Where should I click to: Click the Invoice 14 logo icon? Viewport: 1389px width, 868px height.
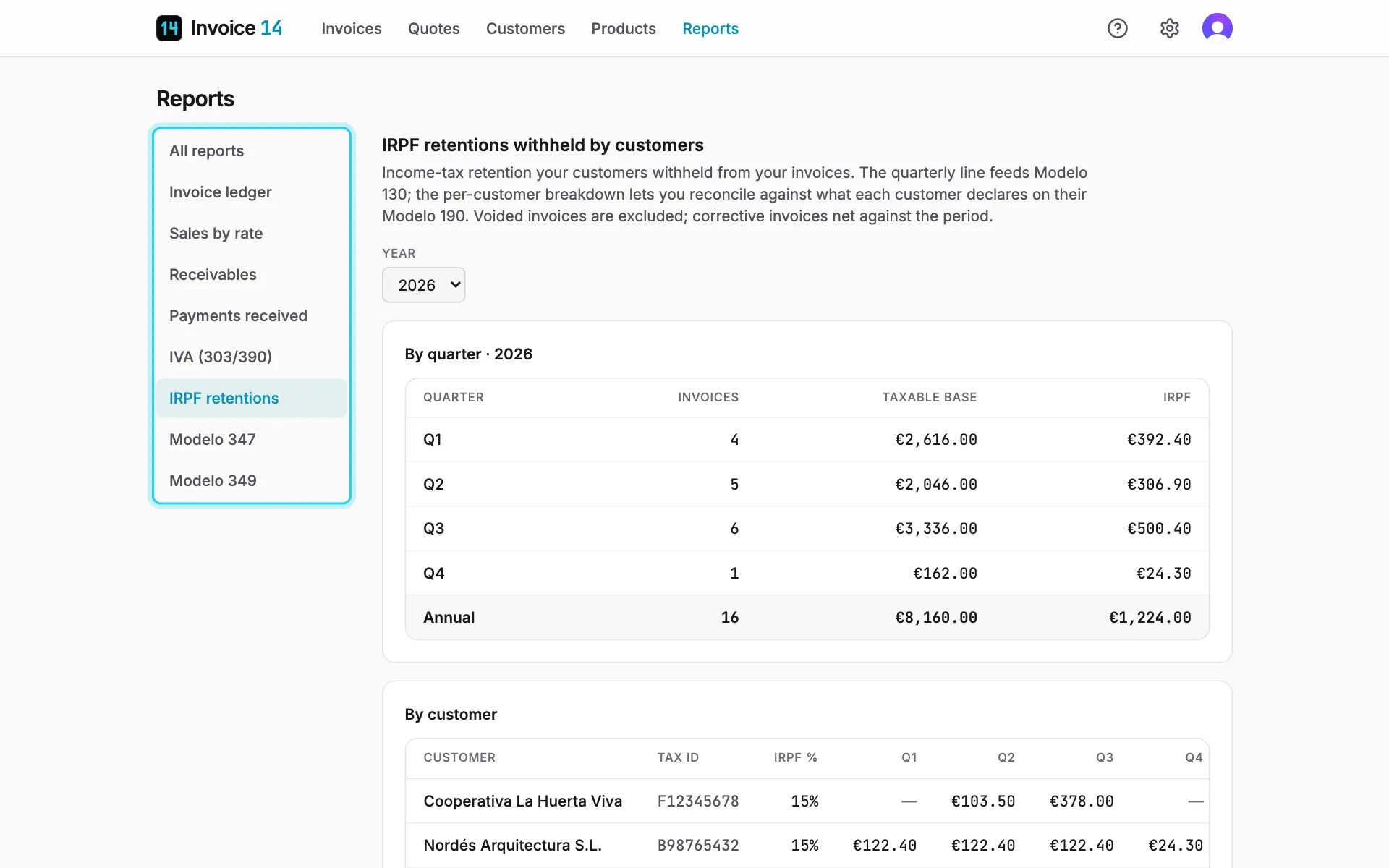(x=169, y=28)
